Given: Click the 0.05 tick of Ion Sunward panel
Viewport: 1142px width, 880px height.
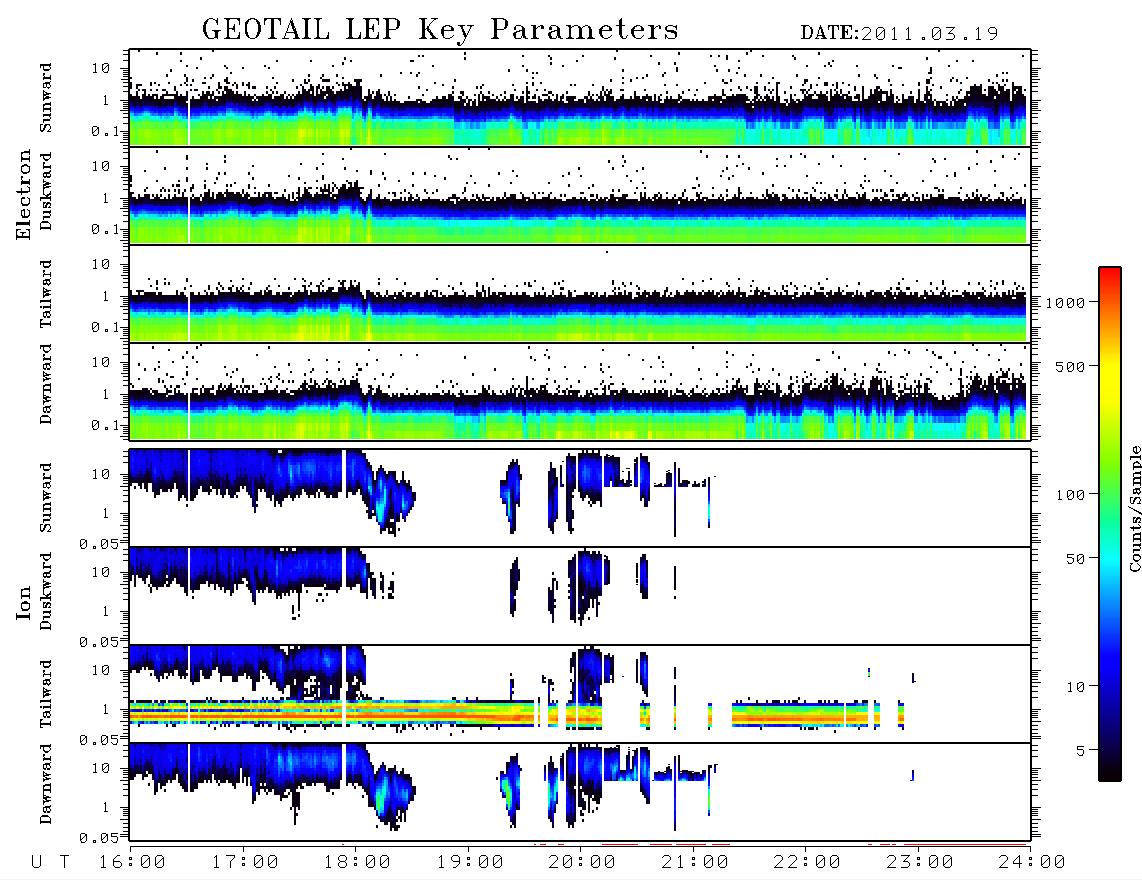Looking at the screenshot, I should (x=99, y=544).
